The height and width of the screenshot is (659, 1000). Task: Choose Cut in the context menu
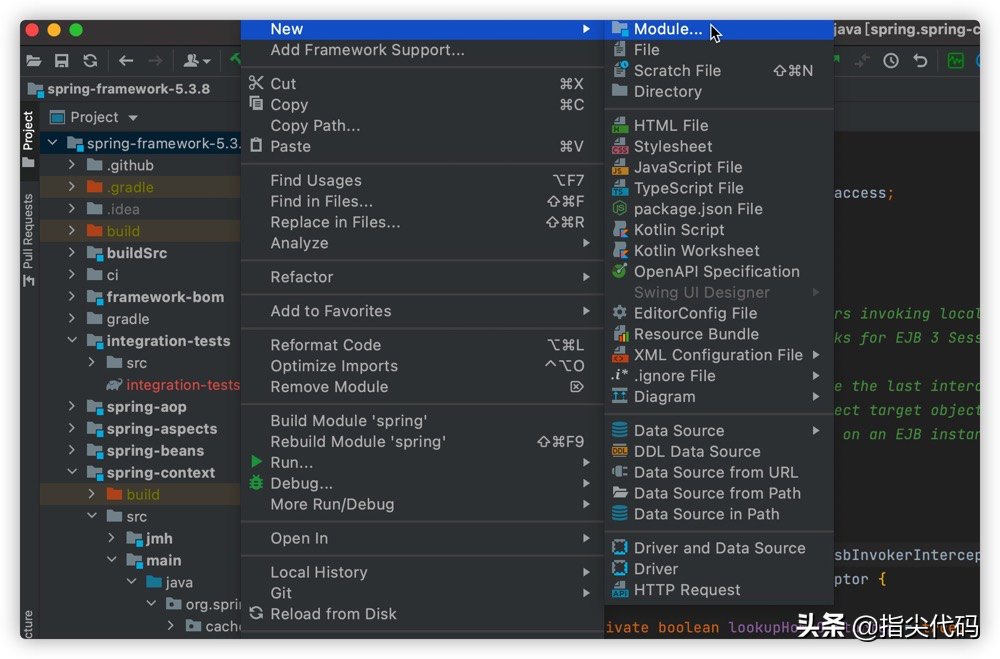[422, 84]
